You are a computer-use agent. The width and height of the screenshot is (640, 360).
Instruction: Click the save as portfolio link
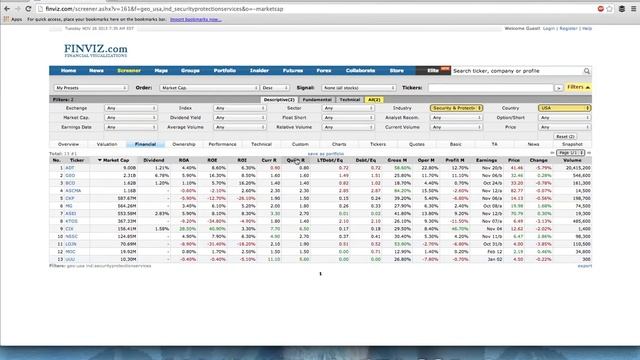(x=326, y=154)
